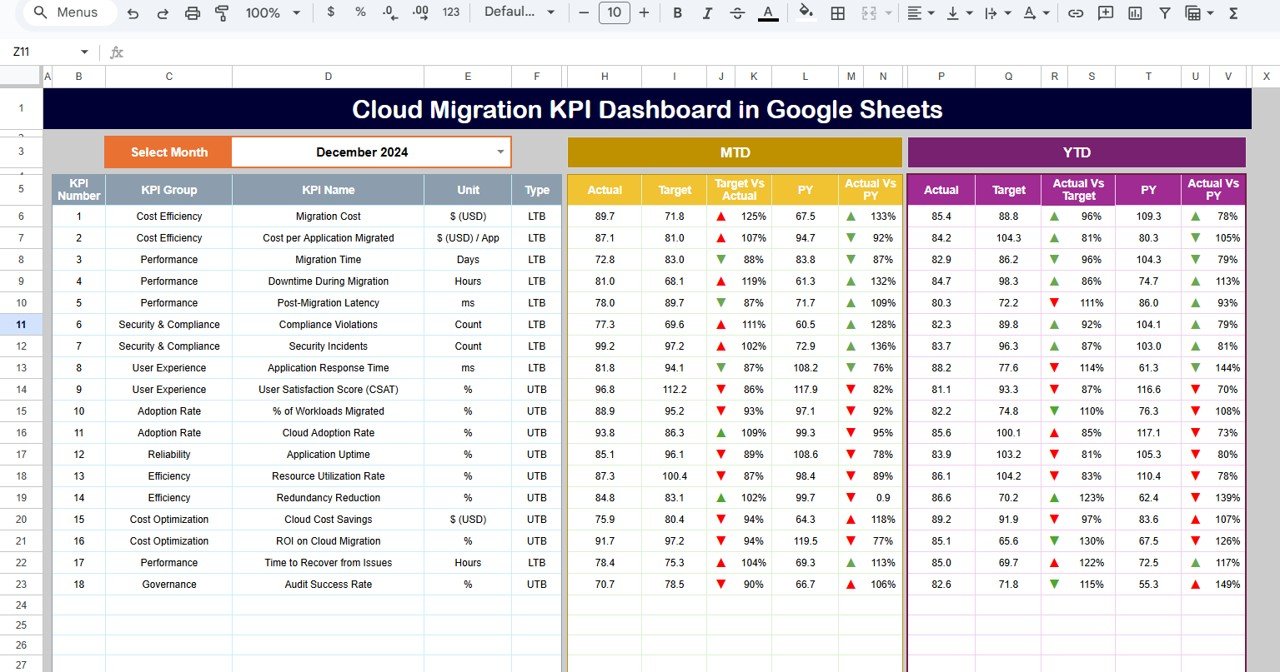Image resolution: width=1280 pixels, height=672 pixels.
Task: Toggle strikethrough formatting
Action: point(737,13)
